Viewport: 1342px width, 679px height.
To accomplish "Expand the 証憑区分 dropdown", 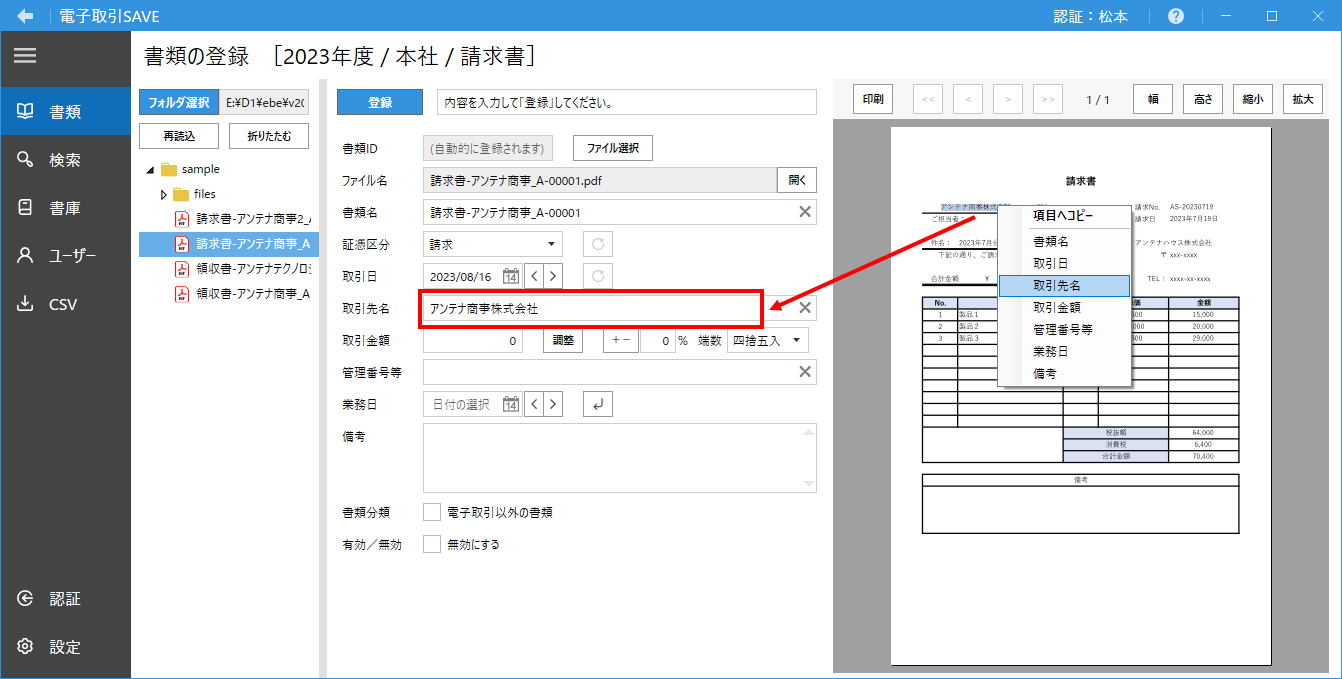I will coord(550,244).
